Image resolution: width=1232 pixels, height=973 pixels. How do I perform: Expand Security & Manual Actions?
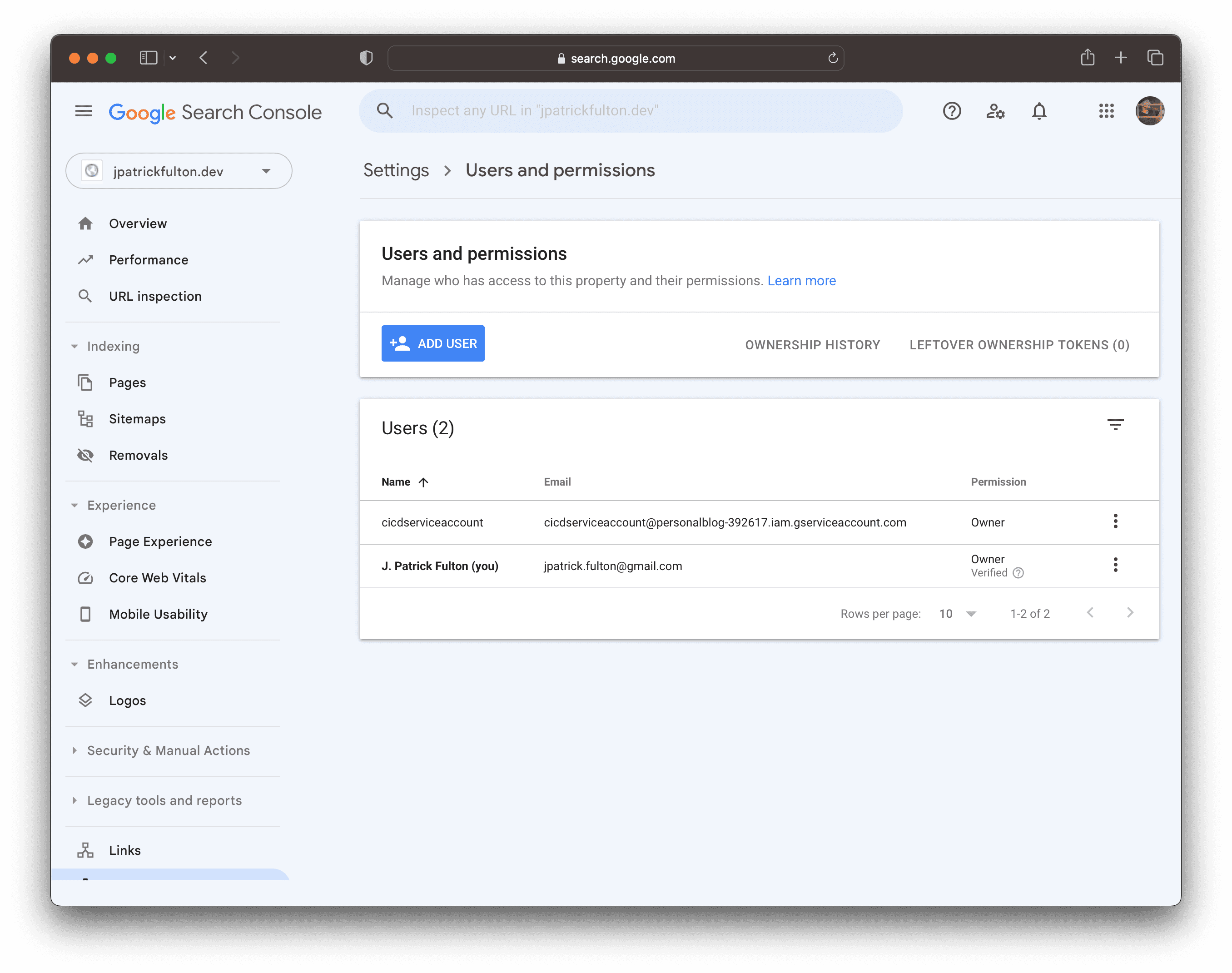point(75,750)
